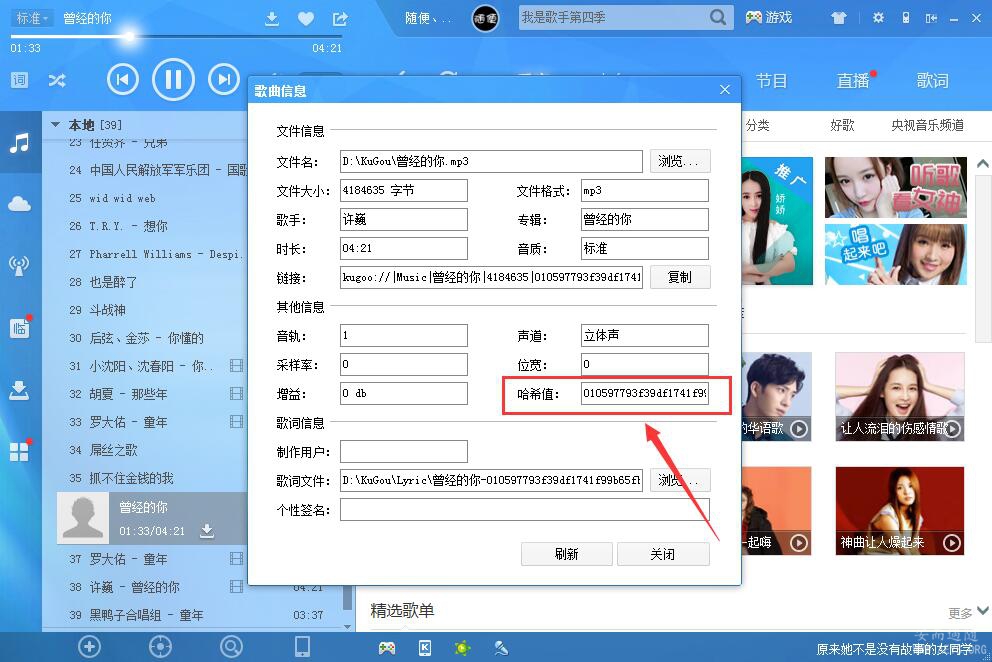Click the search magnifier icon
The image size is (992, 662).
point(717,18)
